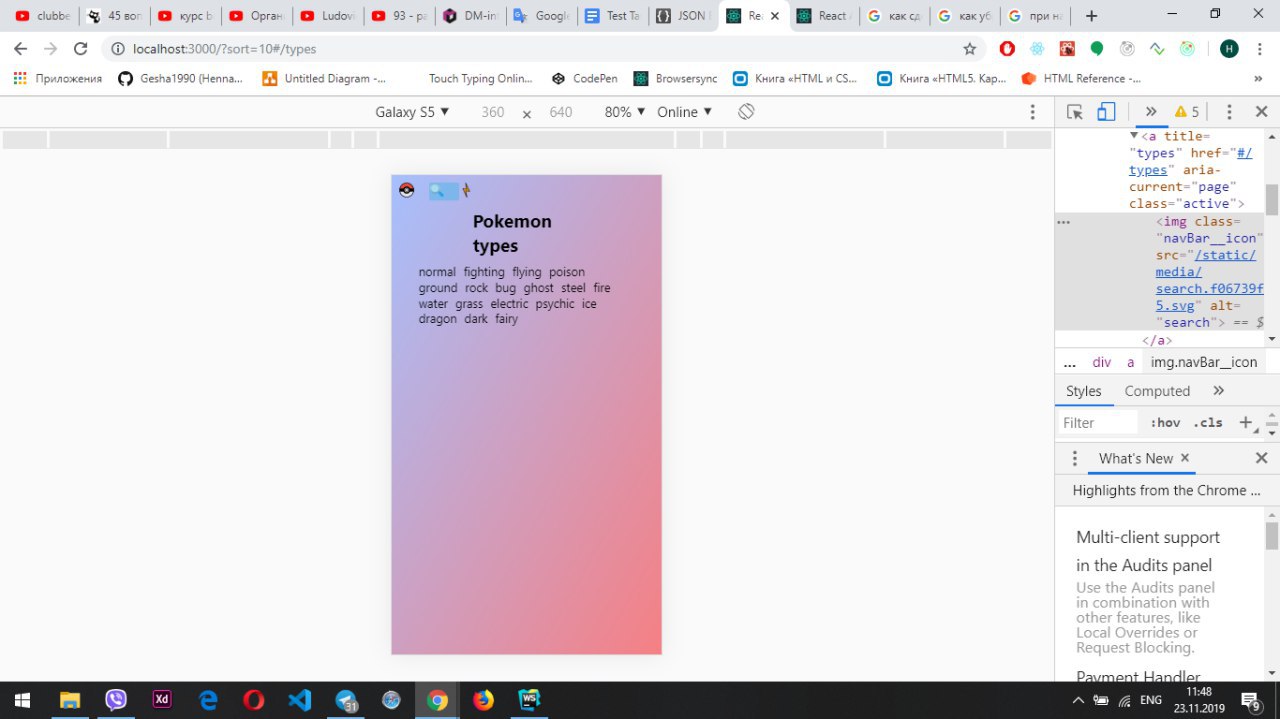Bookmark this page with the star icon
The width and height of the screenshot is (1280, 719).
pos(969,48)
